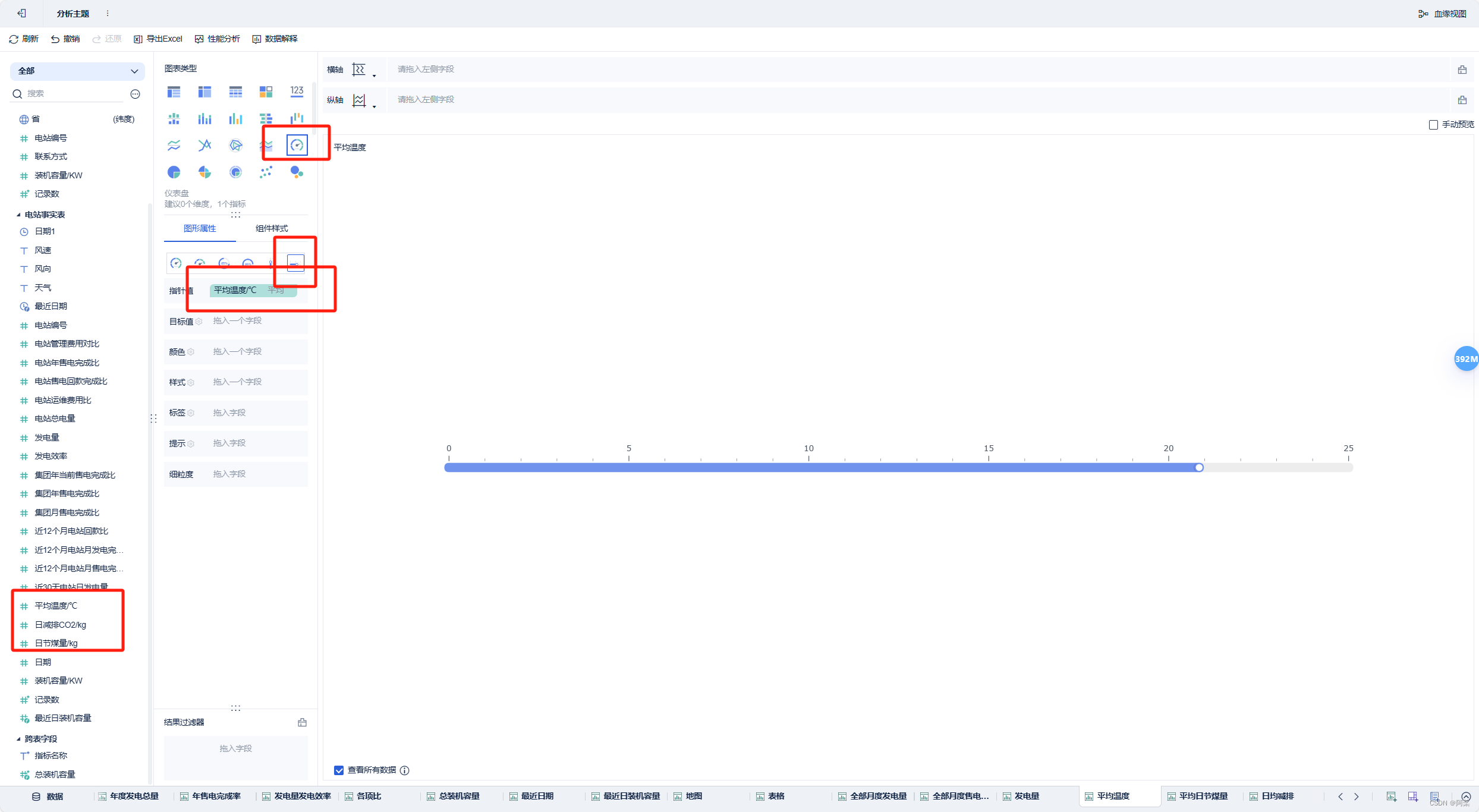1479x812 pixels.
Task: Select the 123 KPI card chart type
Action: (x=297, y=92)
